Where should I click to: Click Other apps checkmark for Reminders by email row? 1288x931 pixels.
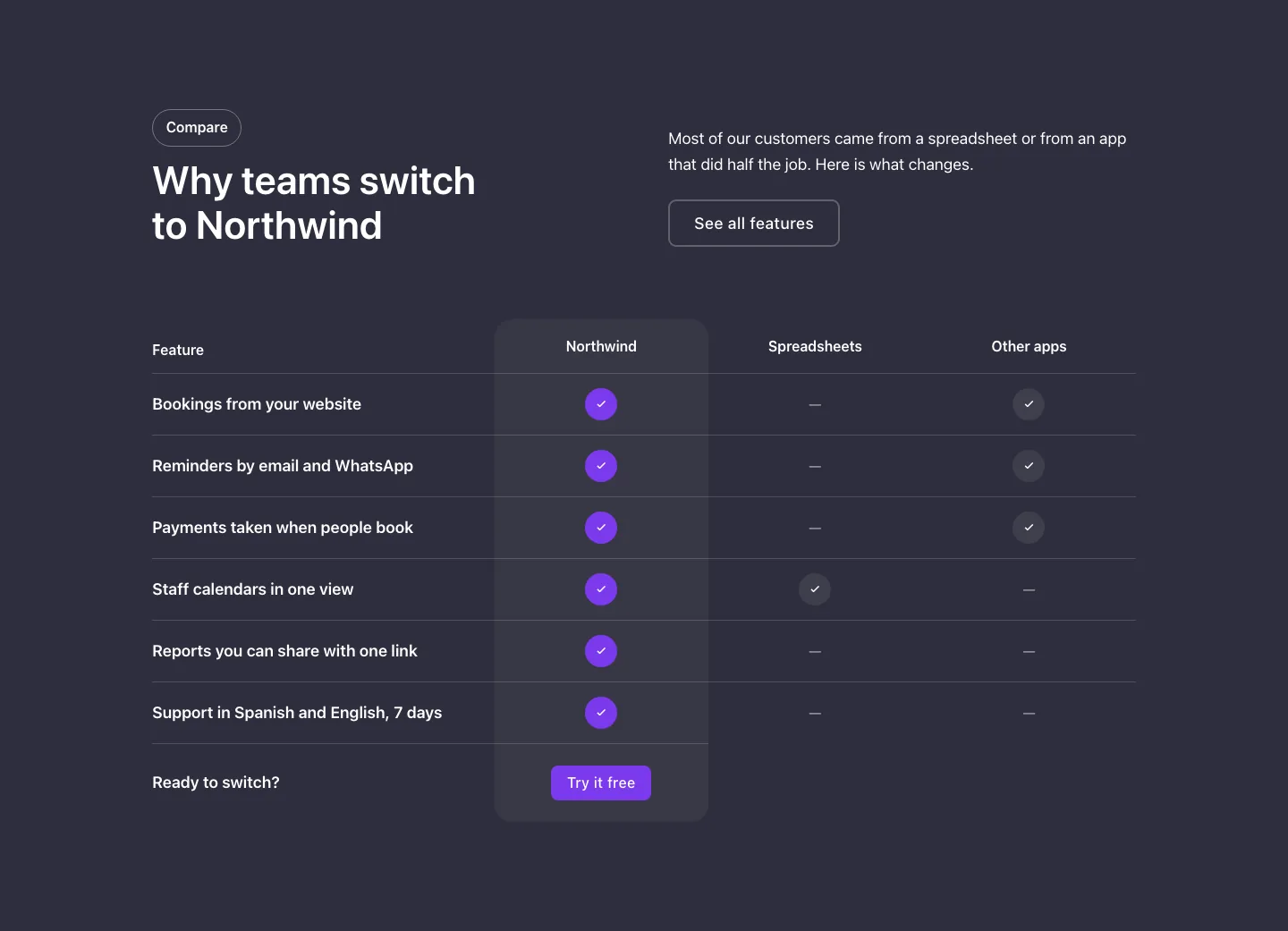pos(1029,466)
